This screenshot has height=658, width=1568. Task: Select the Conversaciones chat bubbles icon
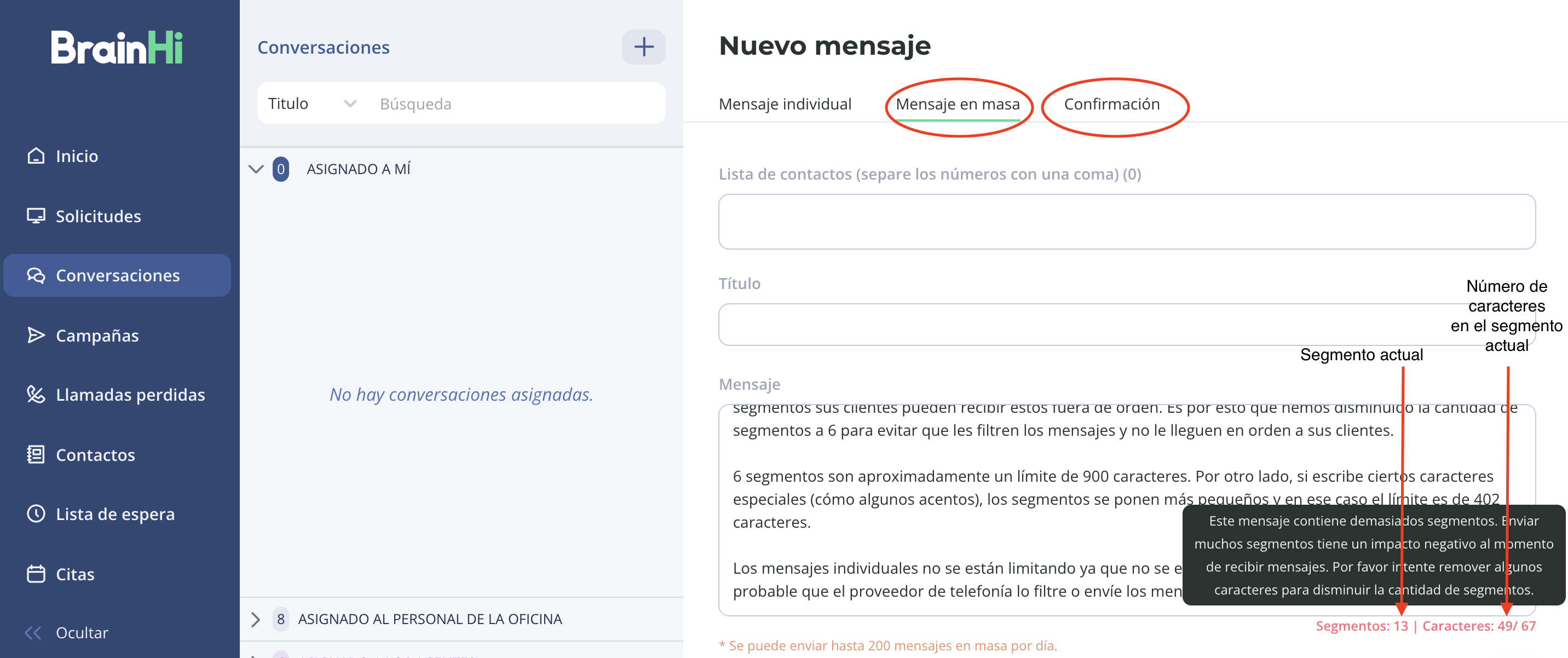click(x=36, y=275)
